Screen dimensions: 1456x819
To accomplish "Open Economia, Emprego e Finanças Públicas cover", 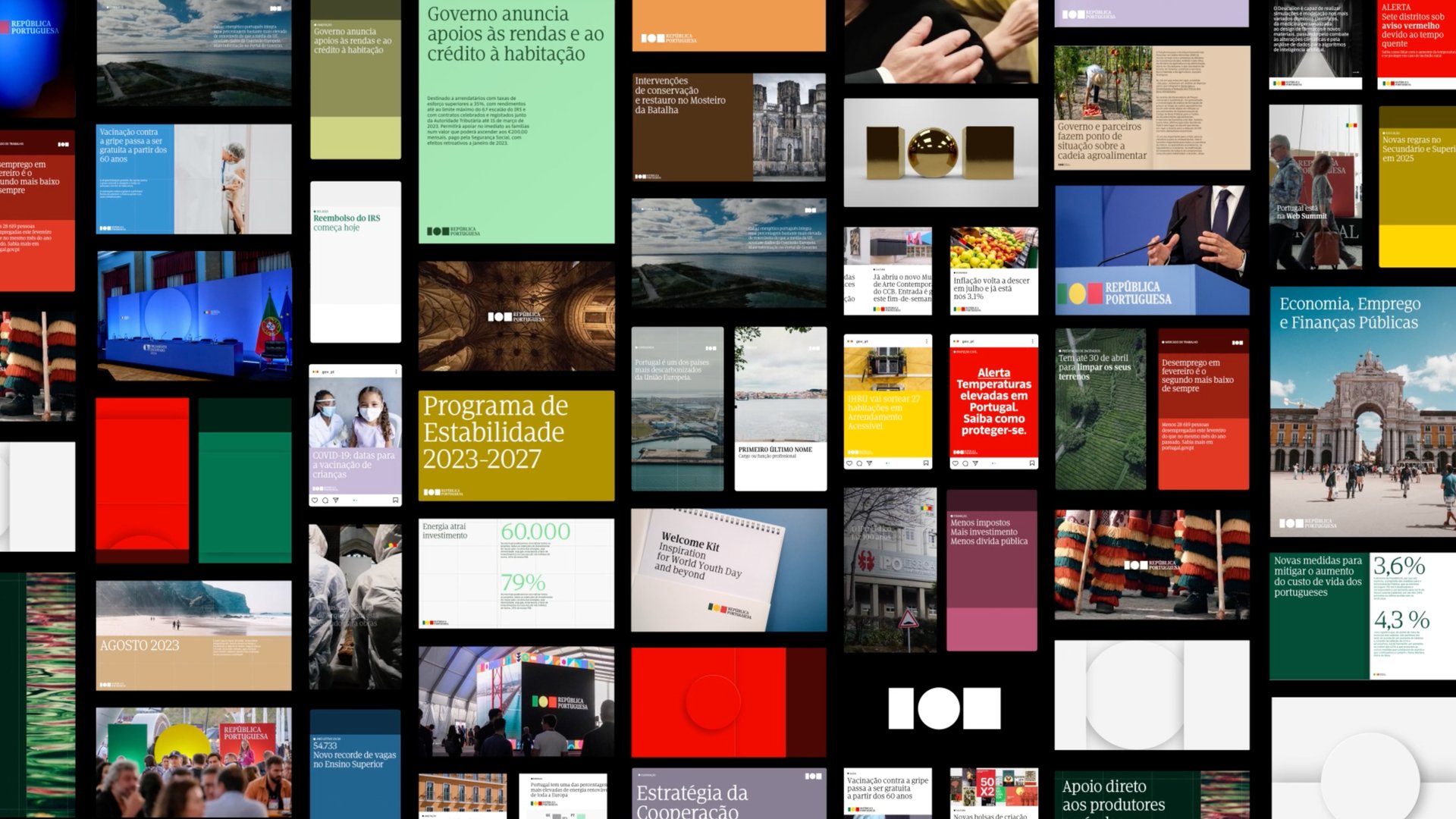I will tap(1362, 412).
